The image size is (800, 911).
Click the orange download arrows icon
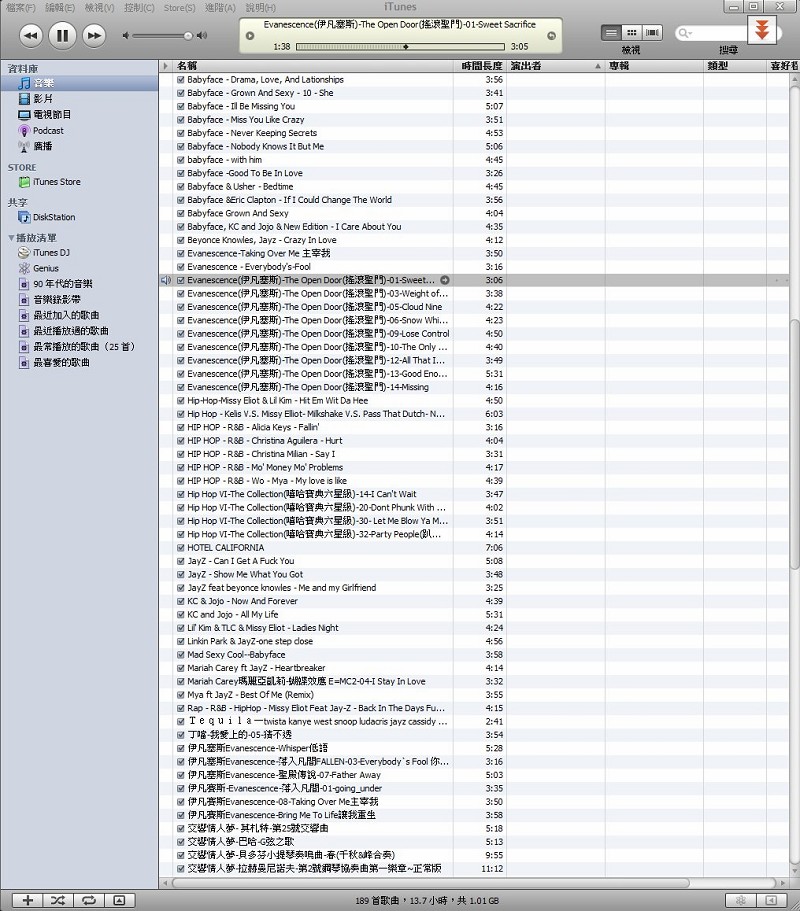[762, 30]
